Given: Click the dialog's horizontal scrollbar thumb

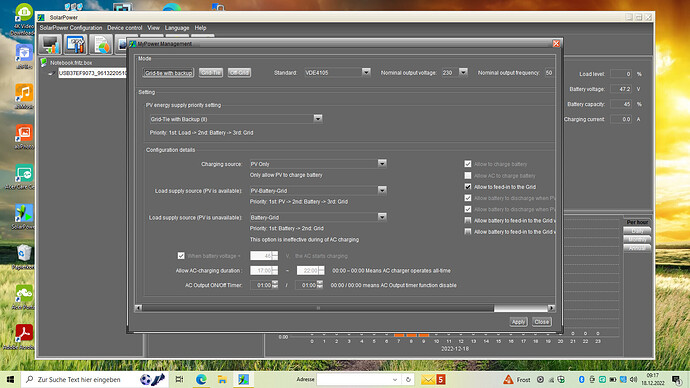Looking at the screenshot, I should 318,308.
